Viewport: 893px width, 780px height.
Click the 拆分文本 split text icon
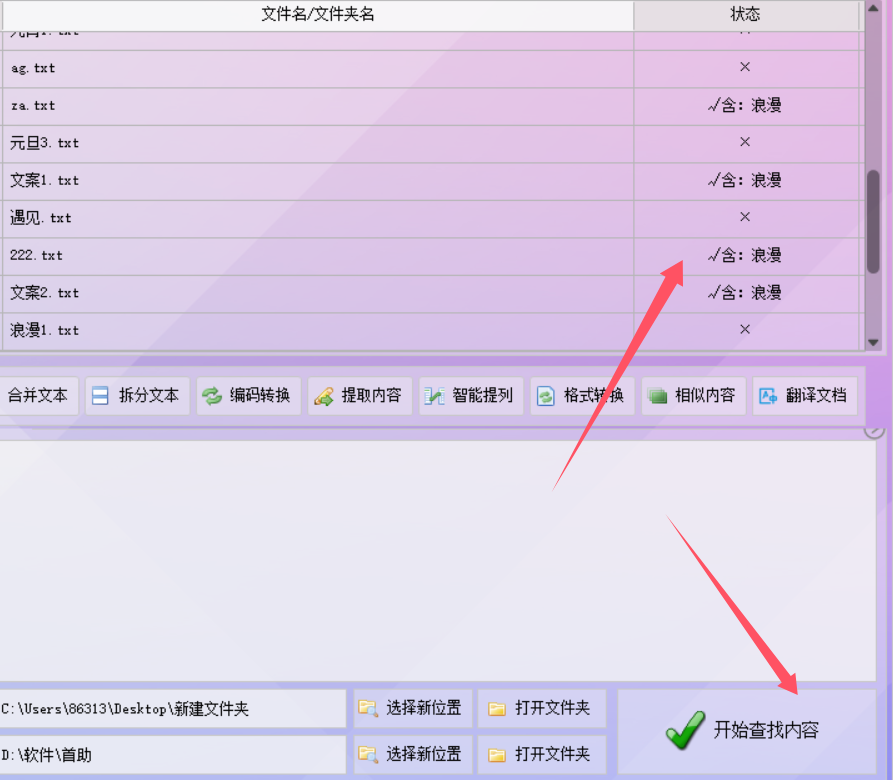[x=101, y=396]
